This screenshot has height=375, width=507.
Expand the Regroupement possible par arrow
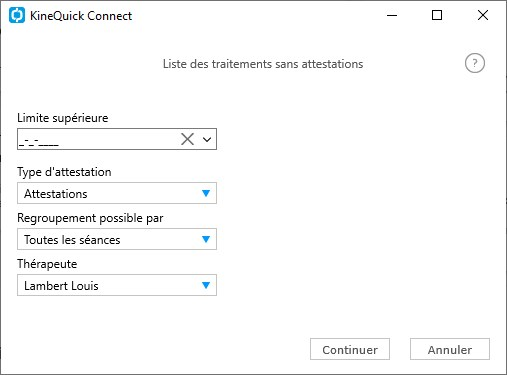point(206,239)
